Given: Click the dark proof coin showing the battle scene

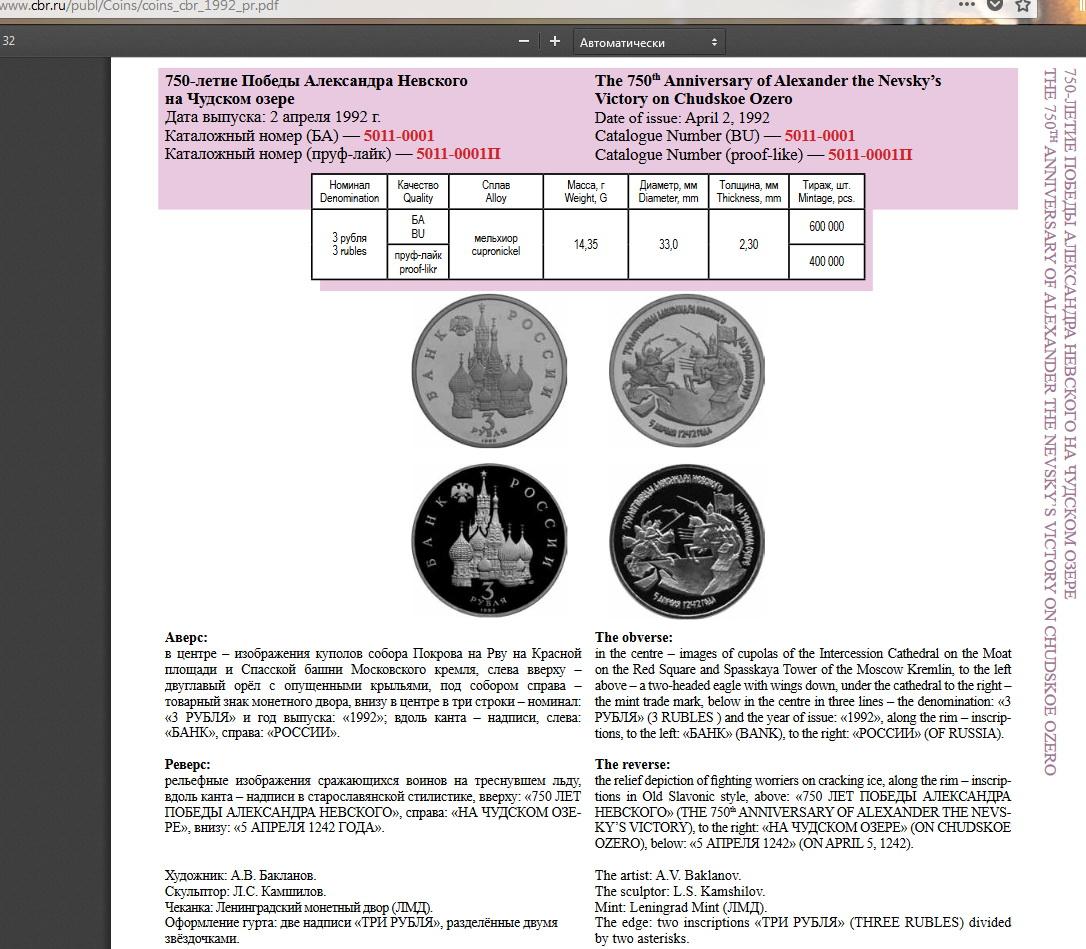Looking at the screenshot, I should [687, 540].
